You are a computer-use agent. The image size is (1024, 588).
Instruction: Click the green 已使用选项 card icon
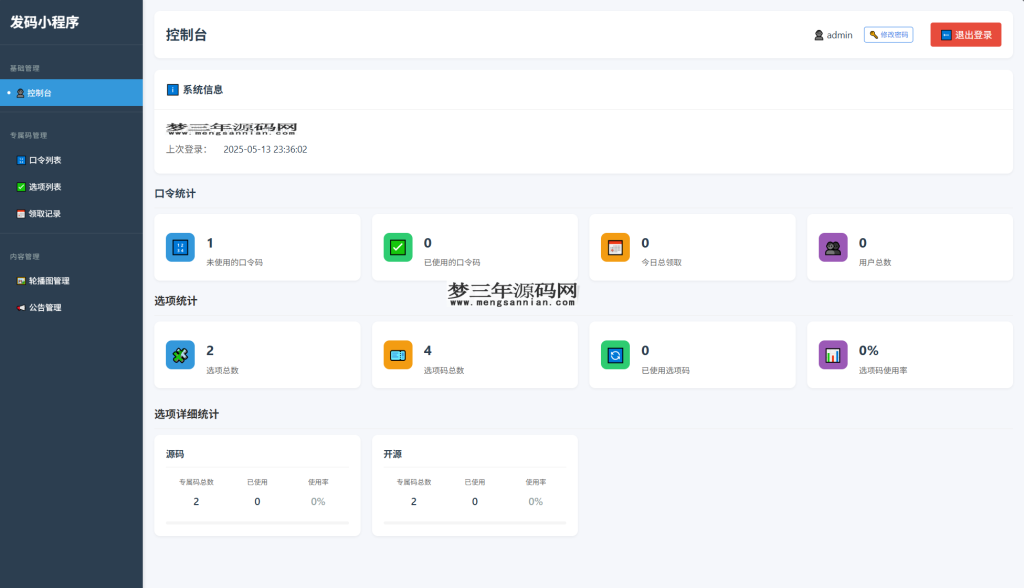click(614, 354)
